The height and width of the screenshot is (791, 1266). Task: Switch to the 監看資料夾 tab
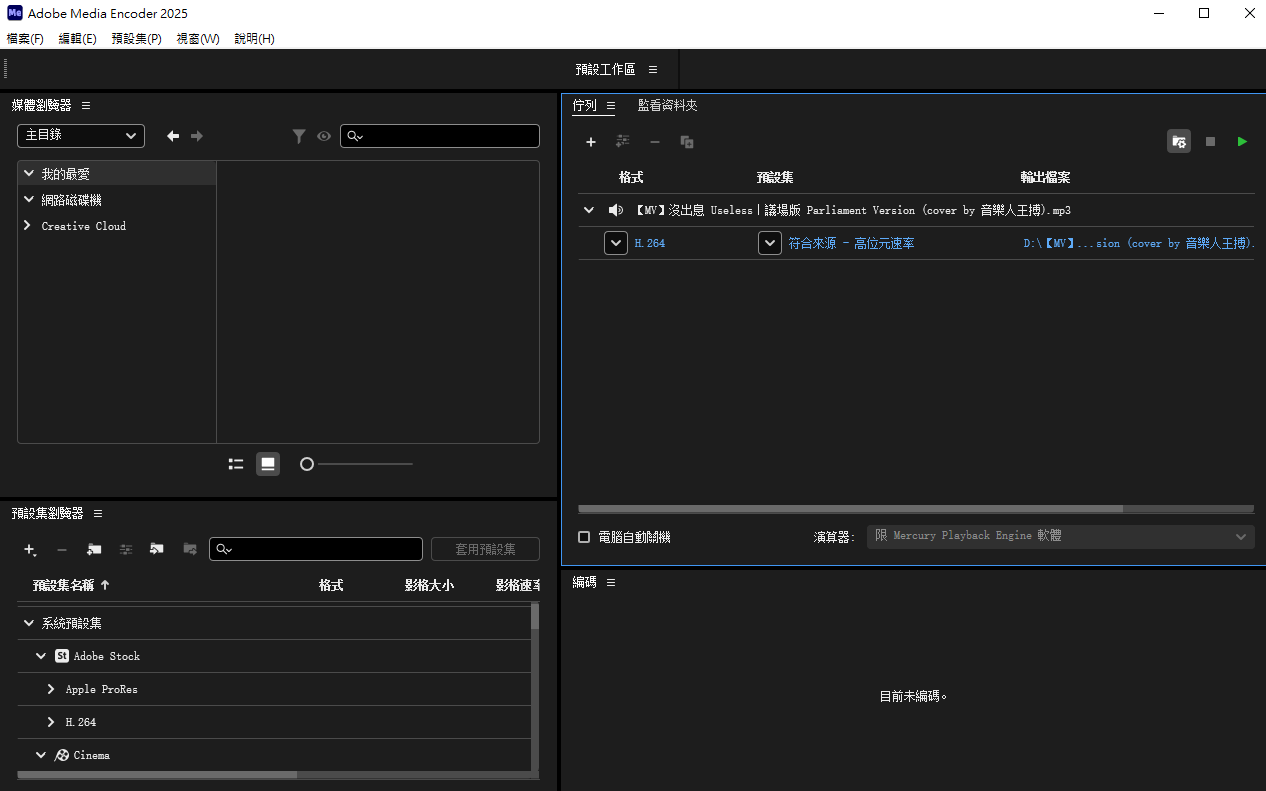click(x=668, y=105)
